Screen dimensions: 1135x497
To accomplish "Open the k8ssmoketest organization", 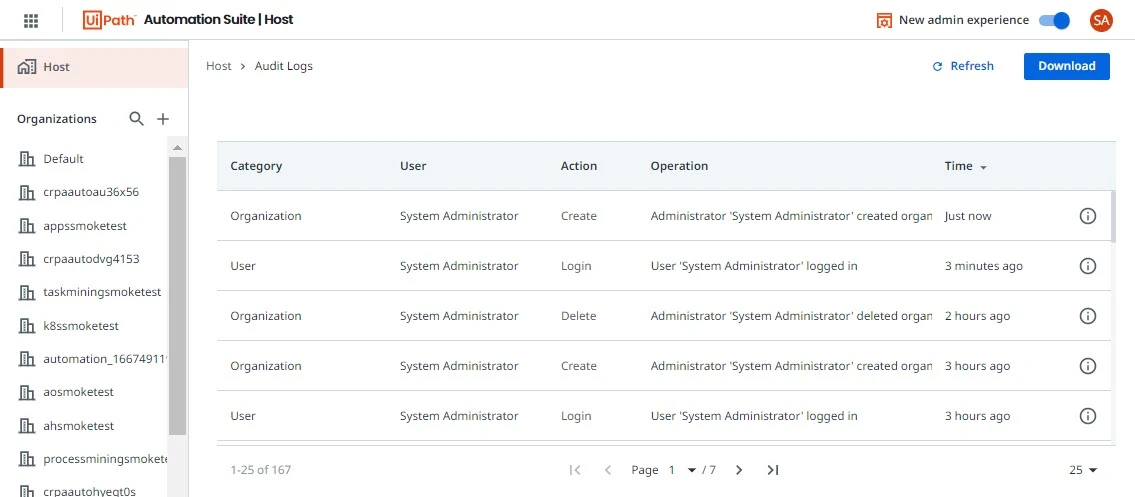I will [x=81, y=326].
